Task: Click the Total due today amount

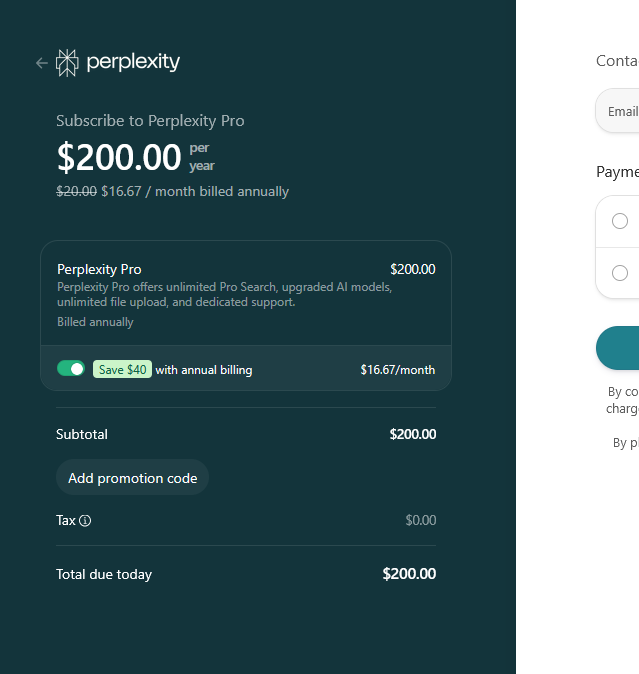Action: tap(409, 574)
